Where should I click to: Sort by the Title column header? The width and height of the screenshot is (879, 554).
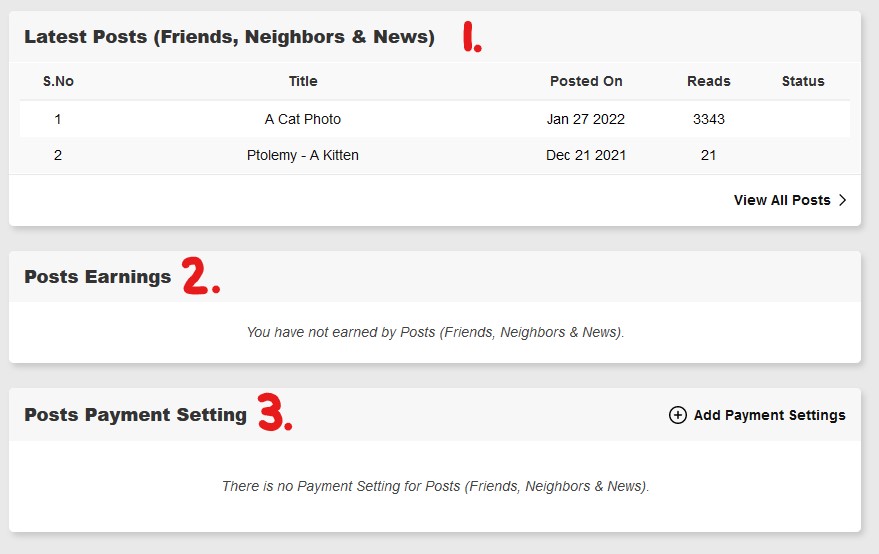click(x=303, y=81)
